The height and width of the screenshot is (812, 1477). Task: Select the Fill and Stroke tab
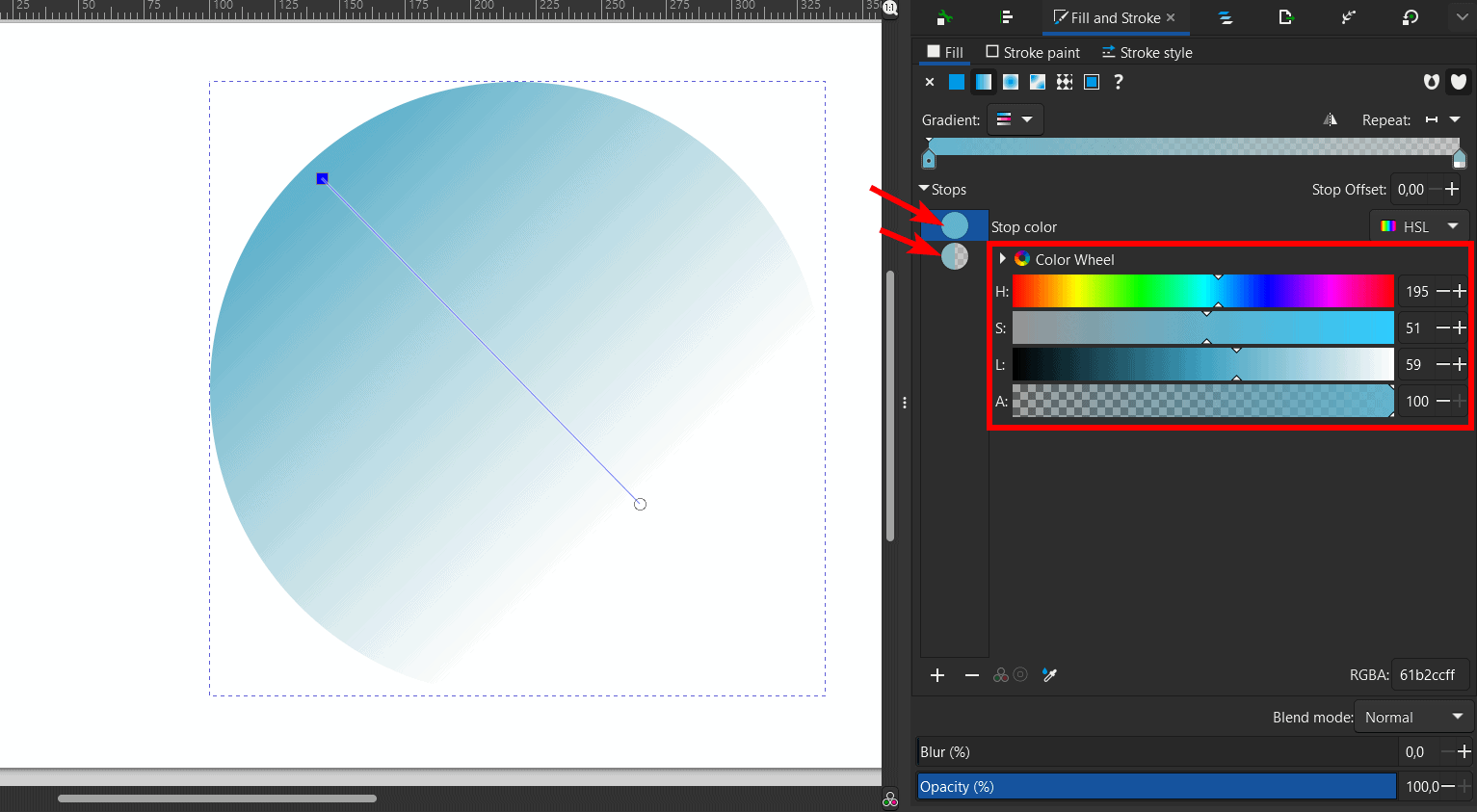(1115, 17)
